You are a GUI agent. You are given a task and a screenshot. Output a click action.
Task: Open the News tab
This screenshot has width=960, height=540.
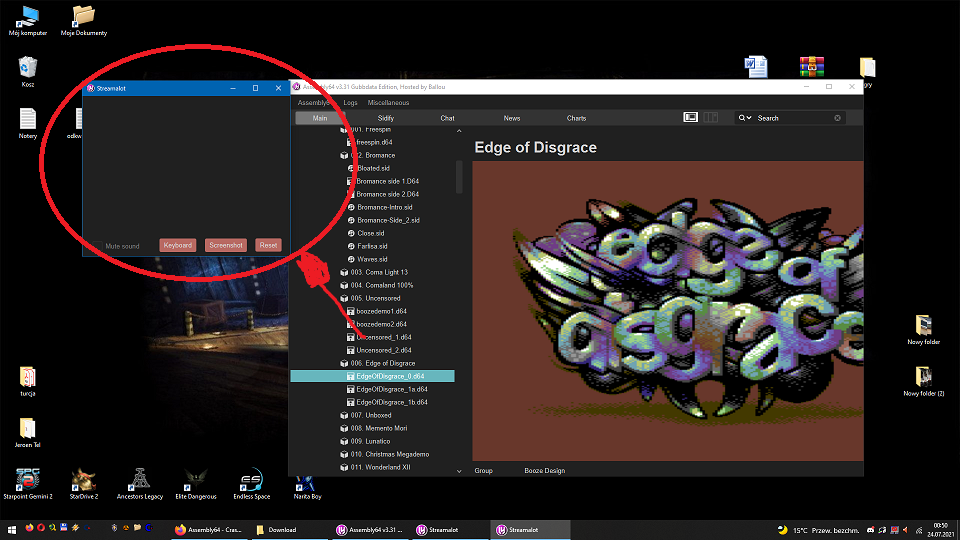click(x=512, y=118)
